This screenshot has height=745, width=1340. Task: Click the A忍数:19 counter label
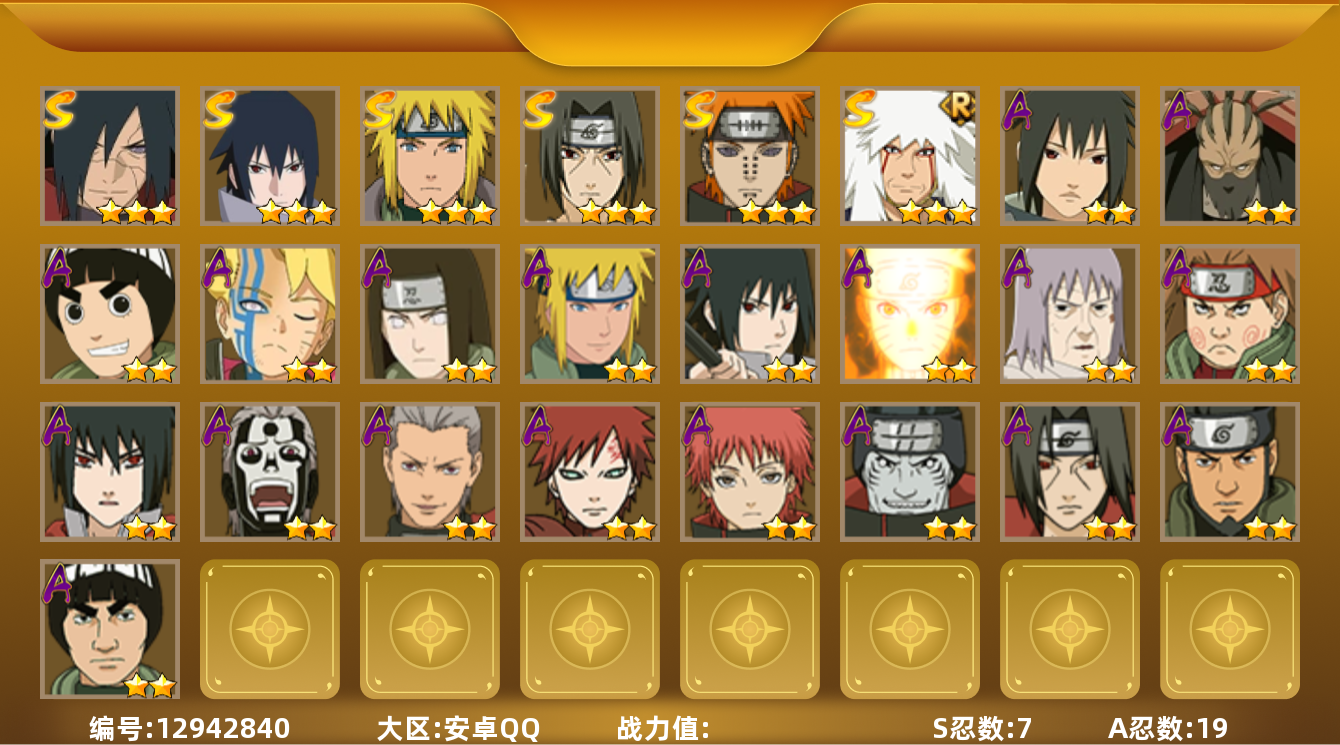[1168, 728]
